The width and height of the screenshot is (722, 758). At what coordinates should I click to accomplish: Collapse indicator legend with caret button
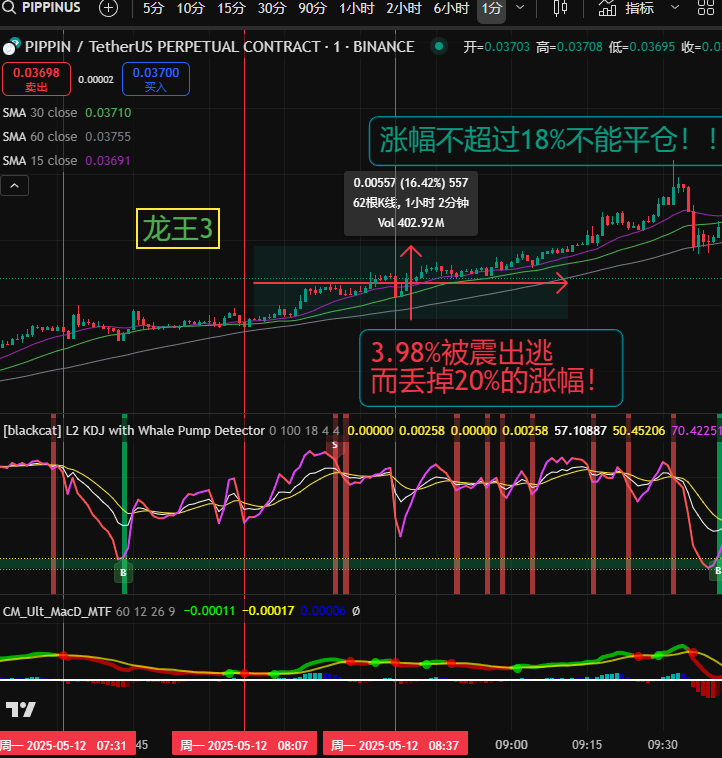click(15, 186)
